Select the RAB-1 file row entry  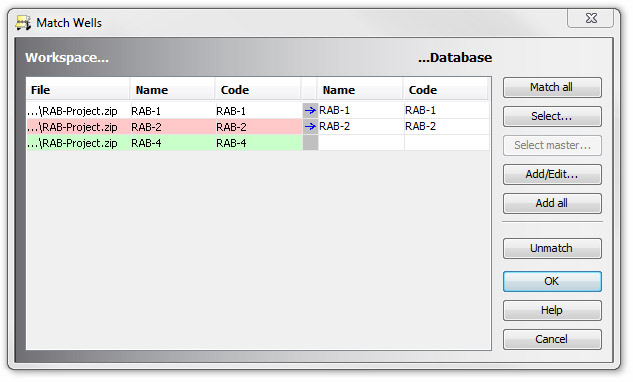(x=78, y=111)
